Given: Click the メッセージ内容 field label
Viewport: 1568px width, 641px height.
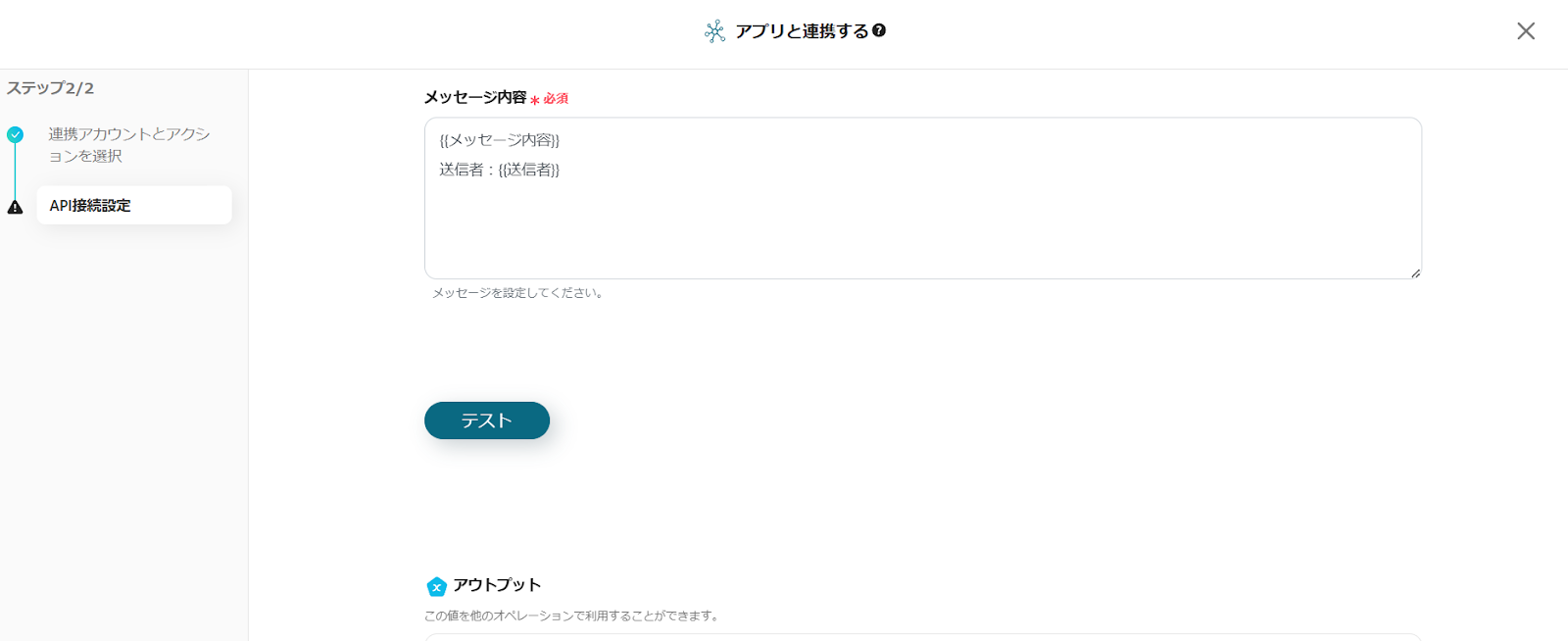Looking at the screenshot, I should (475, 98).
